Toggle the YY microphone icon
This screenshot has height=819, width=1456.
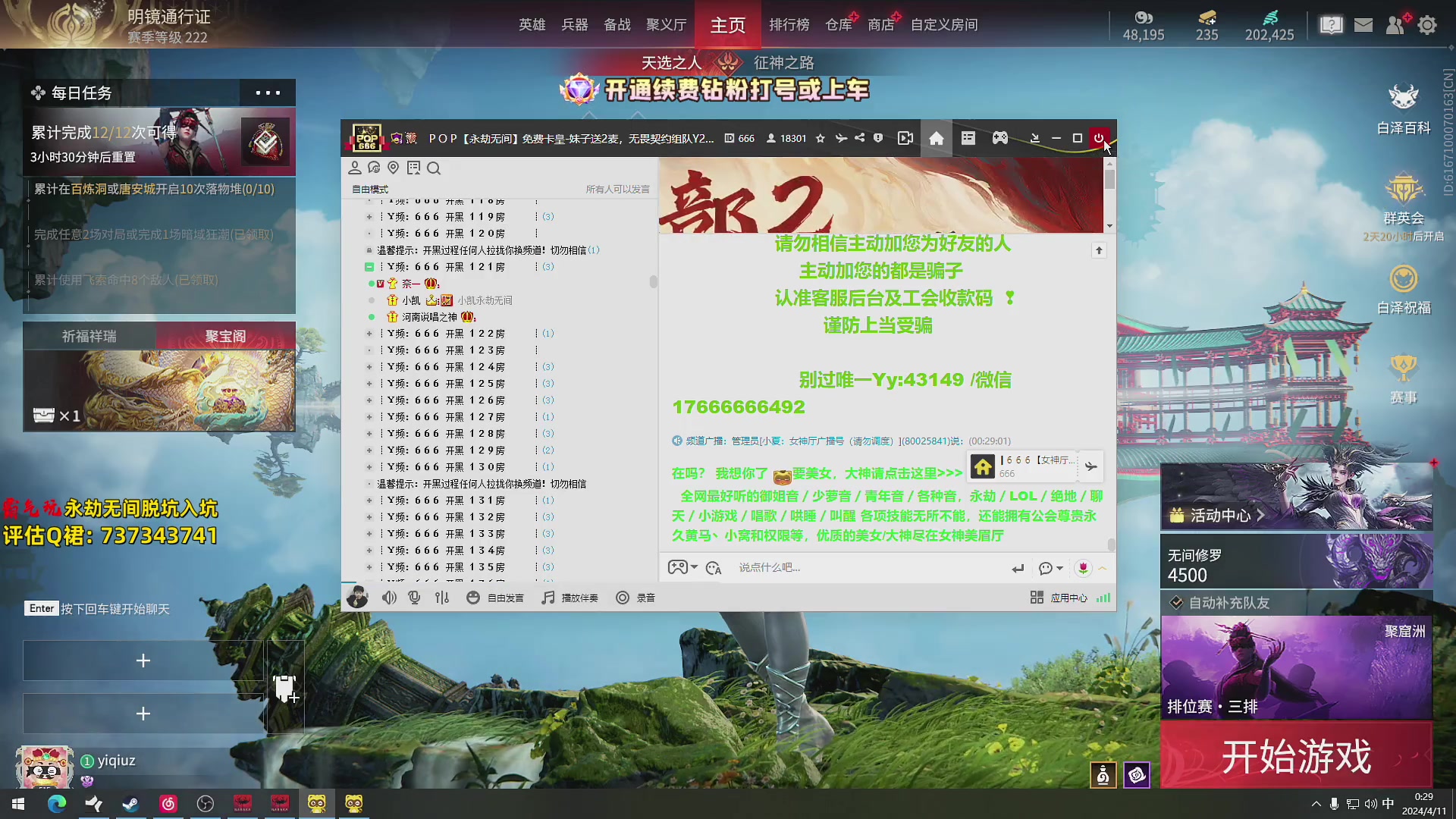pyautogui.click(x=414, y=598)
